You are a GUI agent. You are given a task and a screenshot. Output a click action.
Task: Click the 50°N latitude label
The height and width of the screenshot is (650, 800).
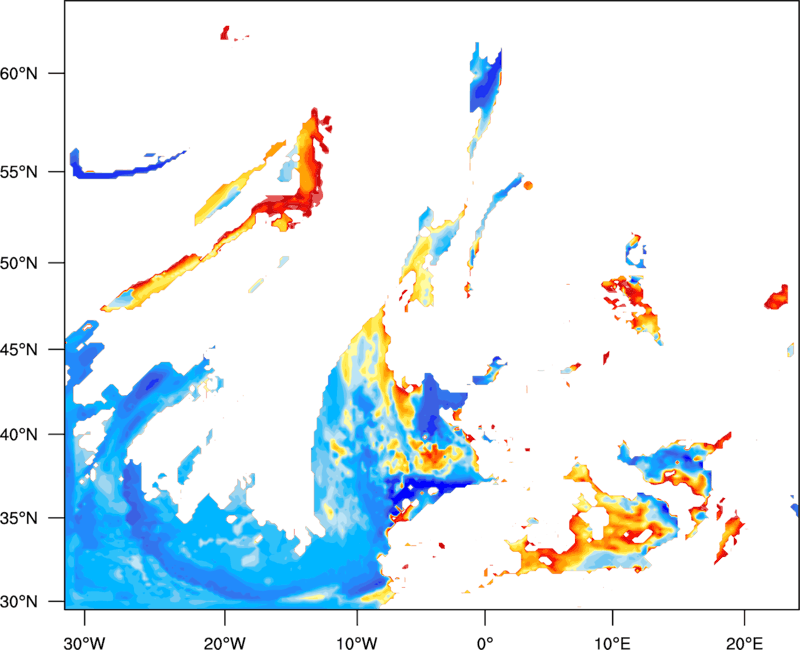(19, 263)
